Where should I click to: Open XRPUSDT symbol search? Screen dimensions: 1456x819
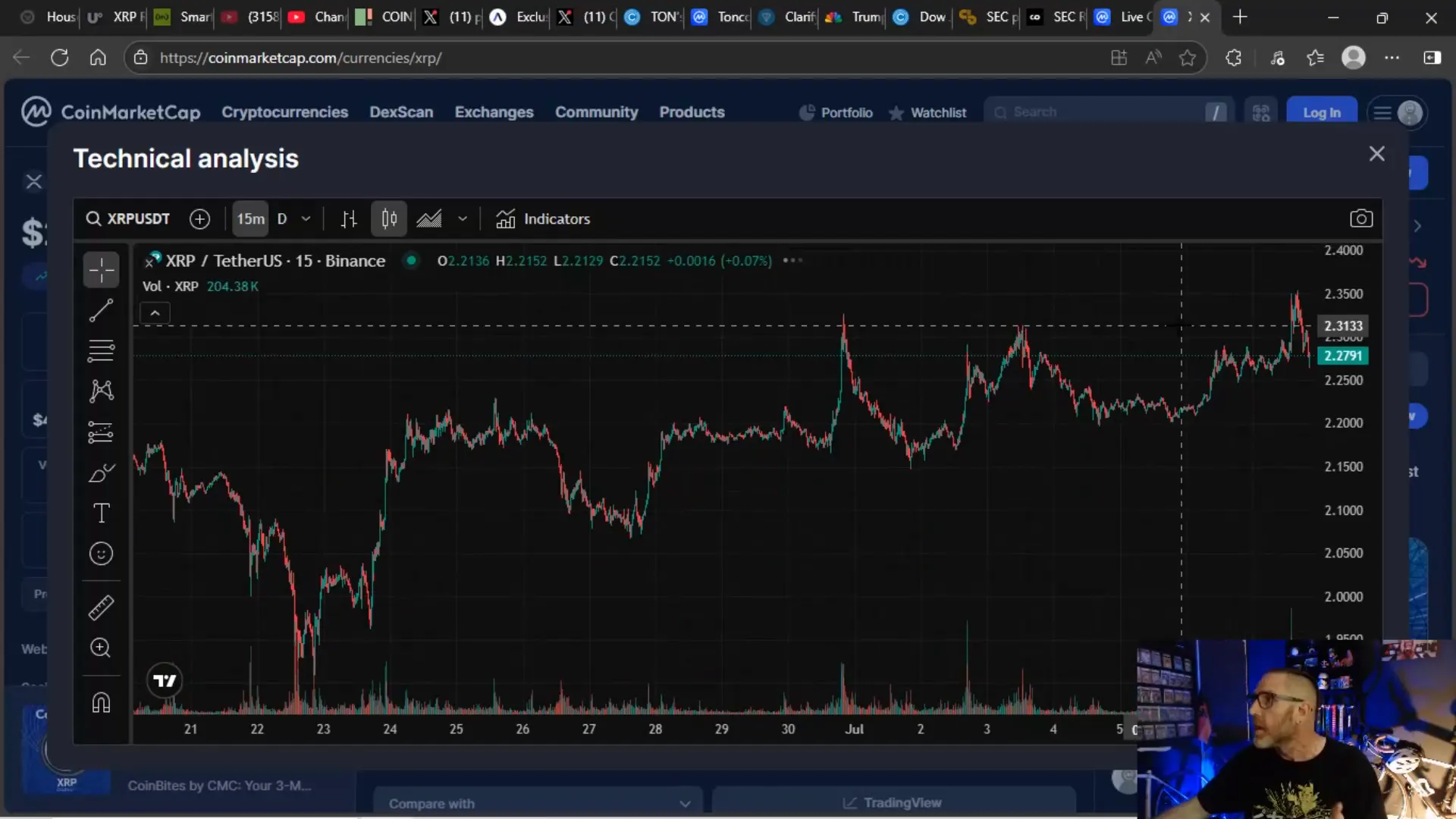pos(128,219)
